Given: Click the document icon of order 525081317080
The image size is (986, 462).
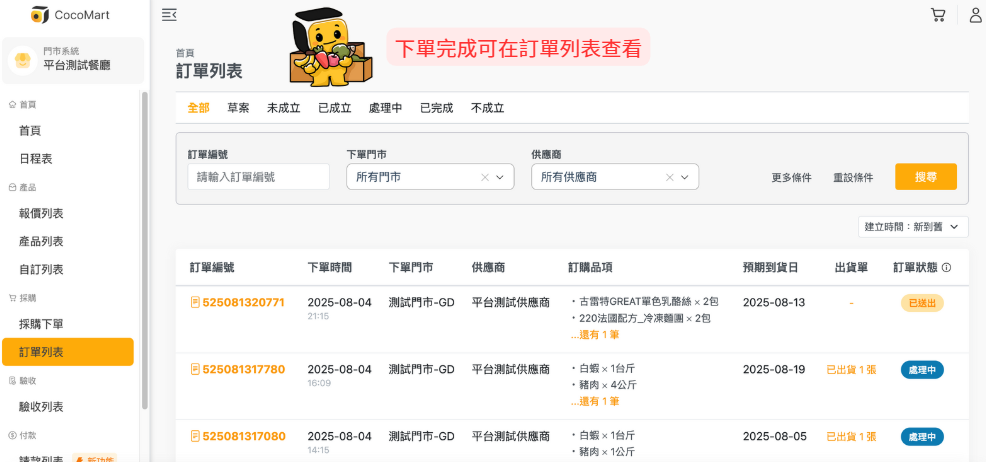Looking at the screenshot, I should (x=195, y=436).
